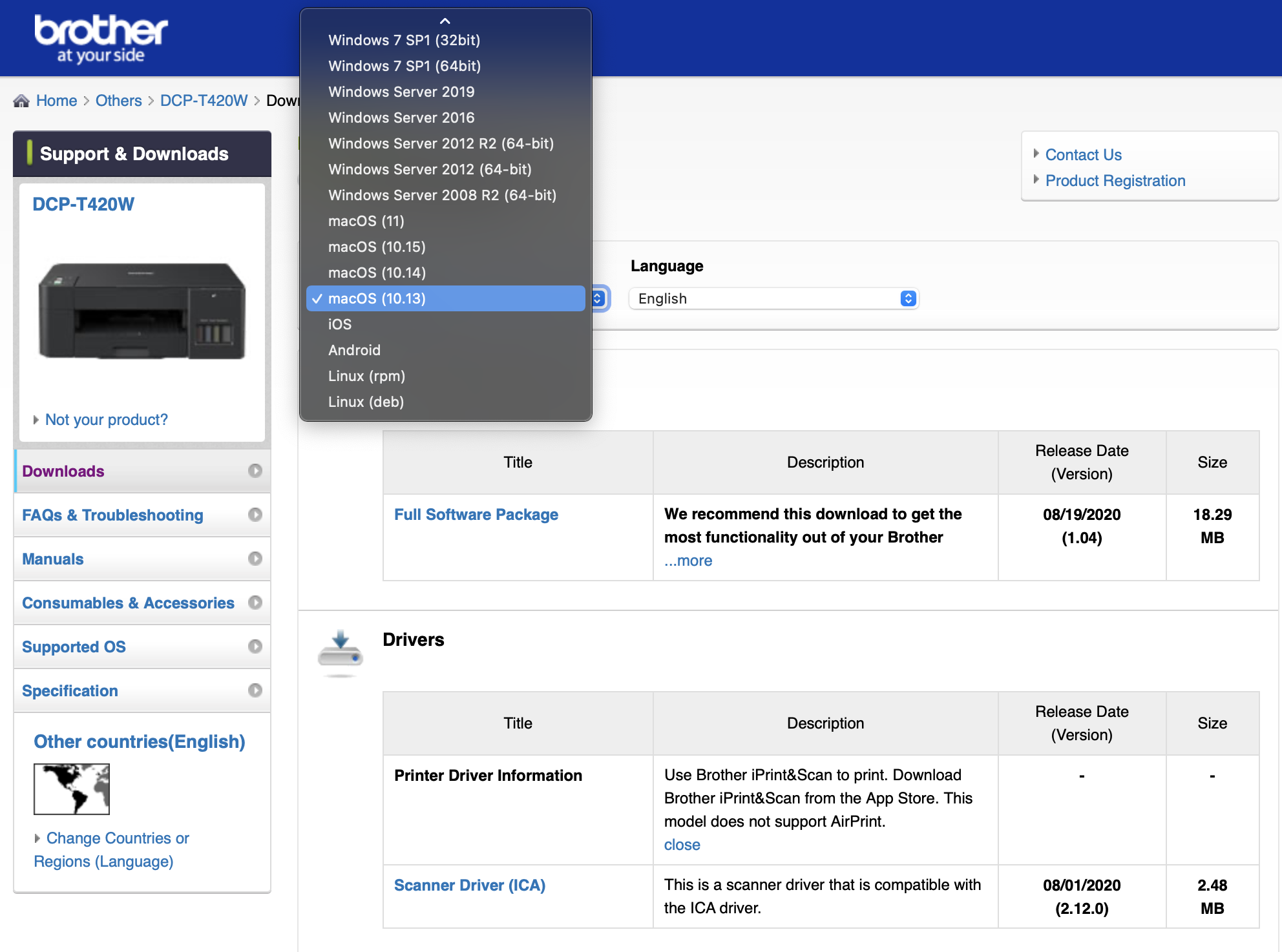Click the arrow icon beside Downloads
1282x952 pixels.
(x=255, y=471)
